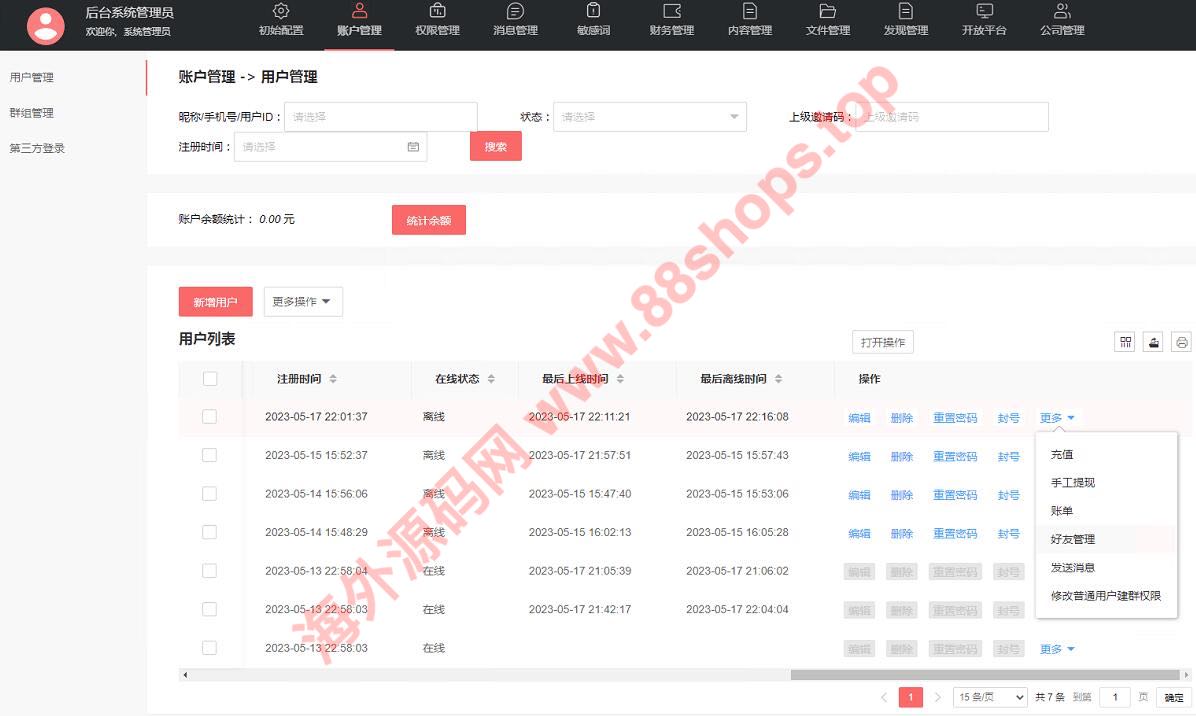Open the 状态 status dropdown
This screenshot has height=716, width=1196.
click(649, 117)
